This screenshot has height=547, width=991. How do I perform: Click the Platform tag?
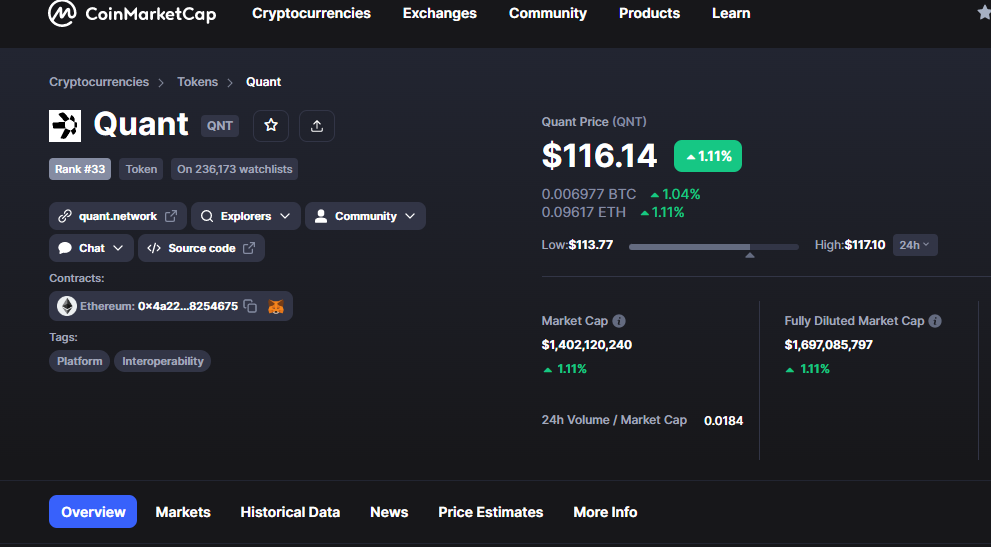click(80, 361)
